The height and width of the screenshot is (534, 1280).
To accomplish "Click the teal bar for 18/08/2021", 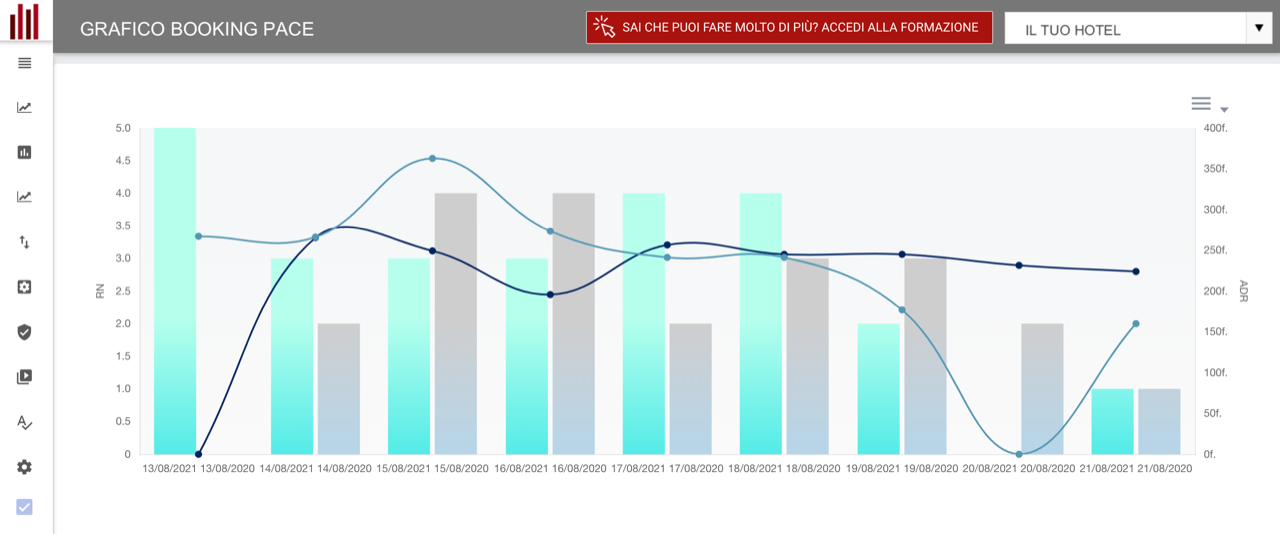I will click(761, 323).
